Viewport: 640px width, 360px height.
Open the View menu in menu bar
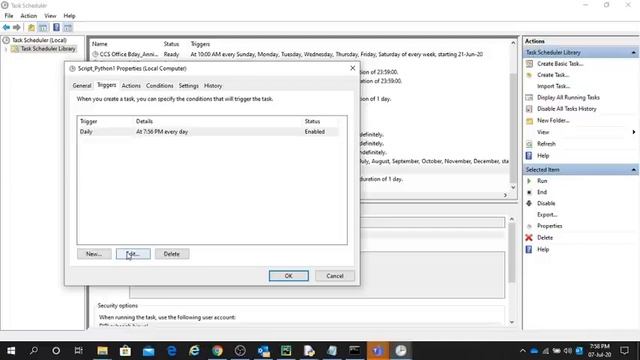click(50, 16)
